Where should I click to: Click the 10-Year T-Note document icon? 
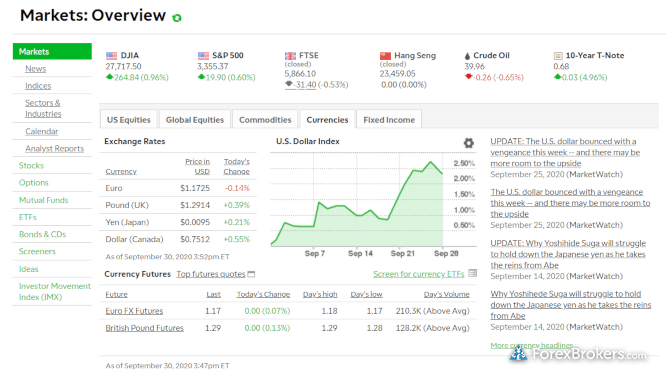558,56
